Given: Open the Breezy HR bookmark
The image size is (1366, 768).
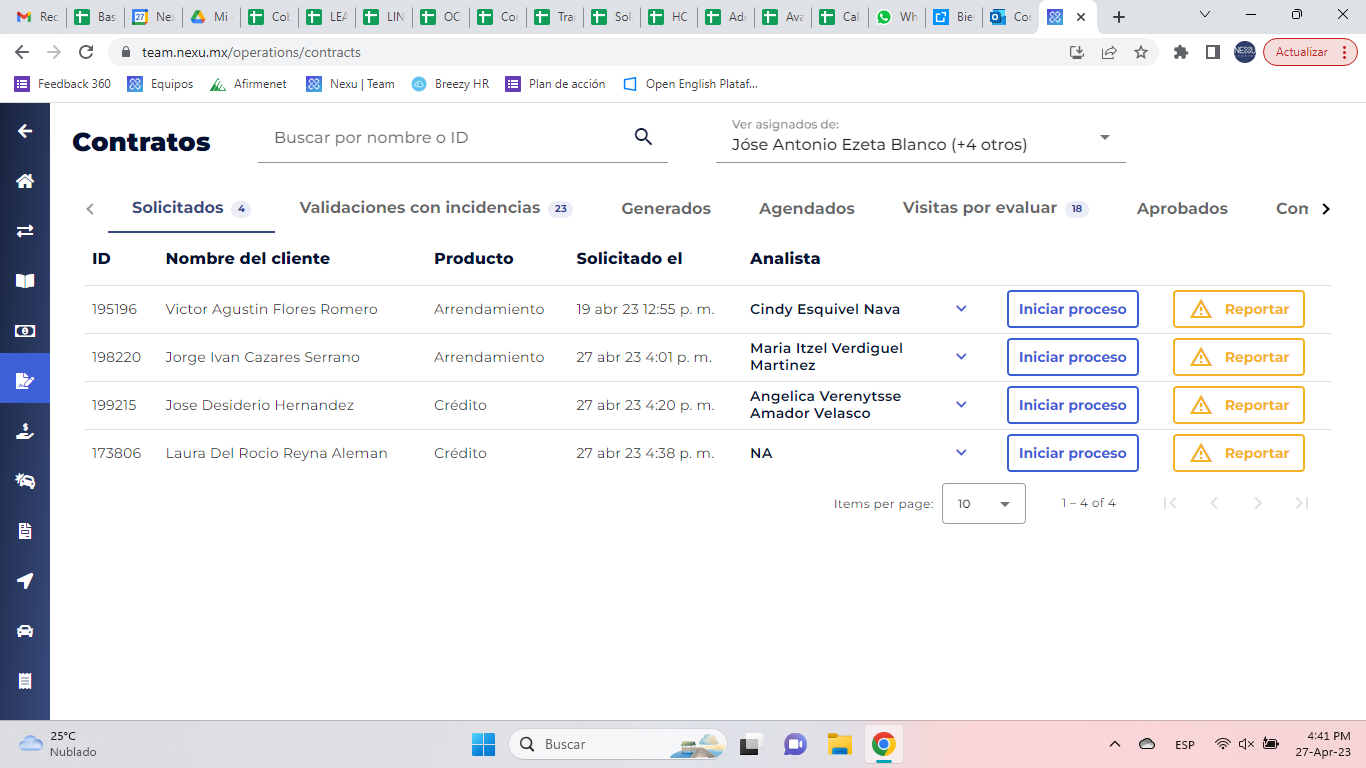Looking at the screenshot, I should 450,84.
